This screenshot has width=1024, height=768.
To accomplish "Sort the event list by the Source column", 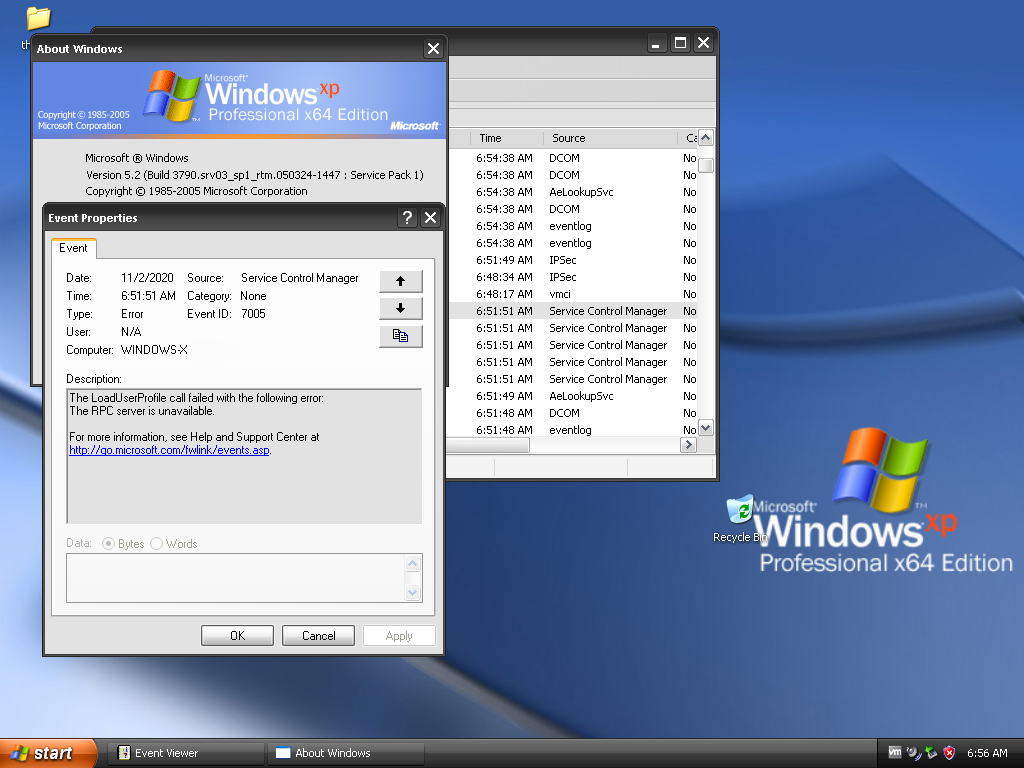I will (x=610, y=138).
